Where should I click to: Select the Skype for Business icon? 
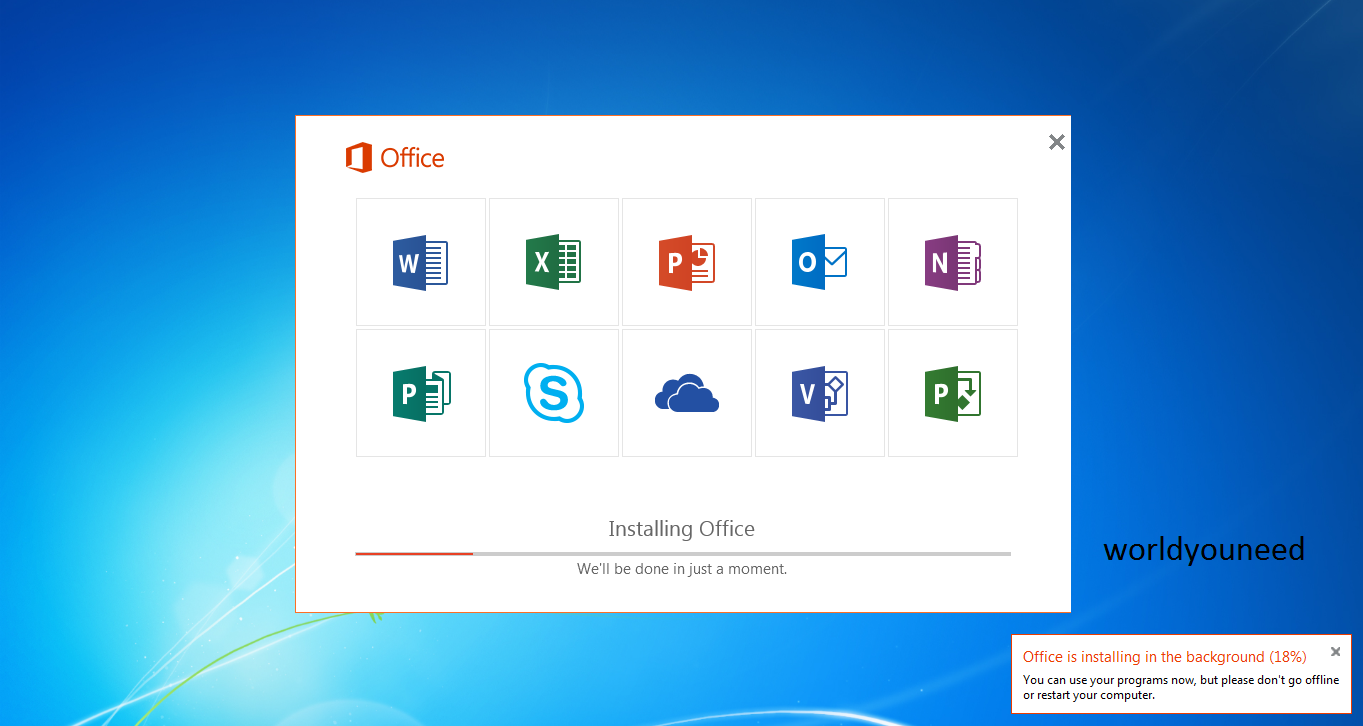553,392
